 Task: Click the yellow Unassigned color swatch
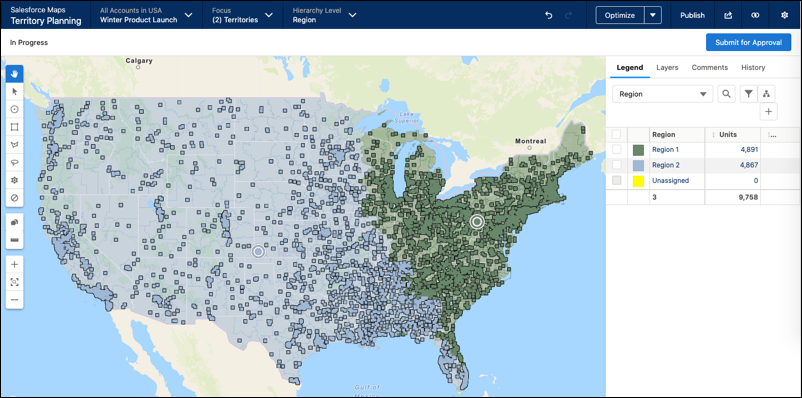[638, 181]
